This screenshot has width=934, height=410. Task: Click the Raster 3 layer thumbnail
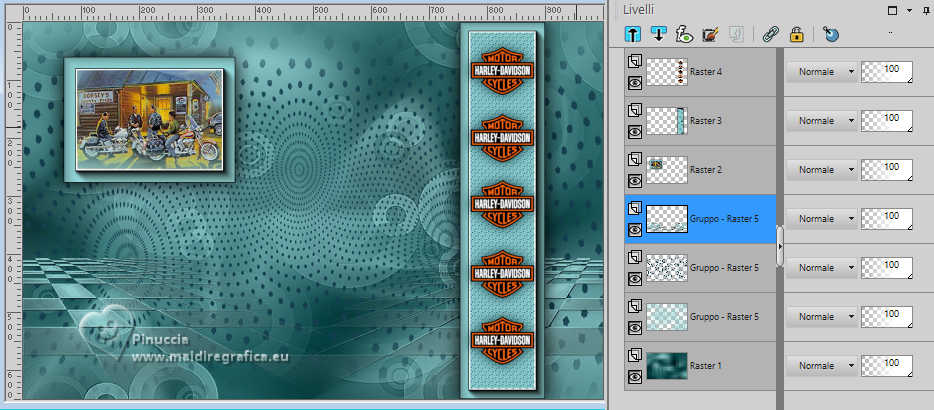(667, 120)
